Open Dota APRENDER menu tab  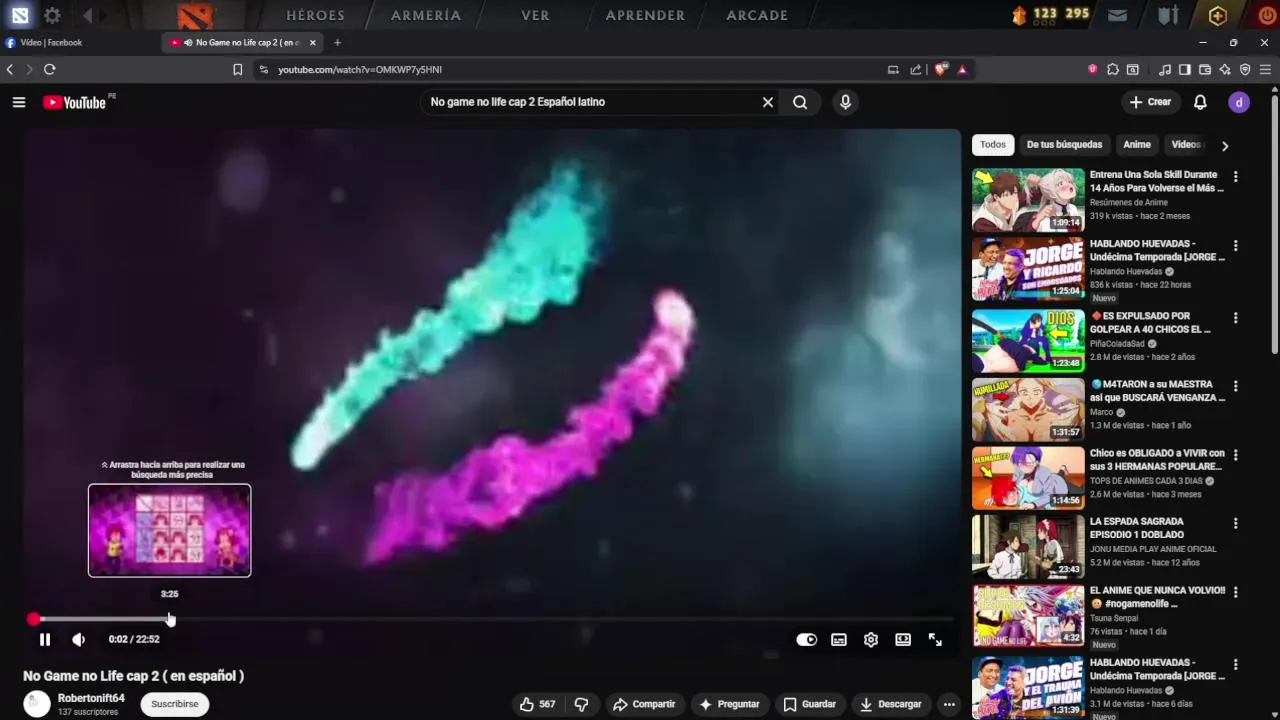click(x=645, y=15)
